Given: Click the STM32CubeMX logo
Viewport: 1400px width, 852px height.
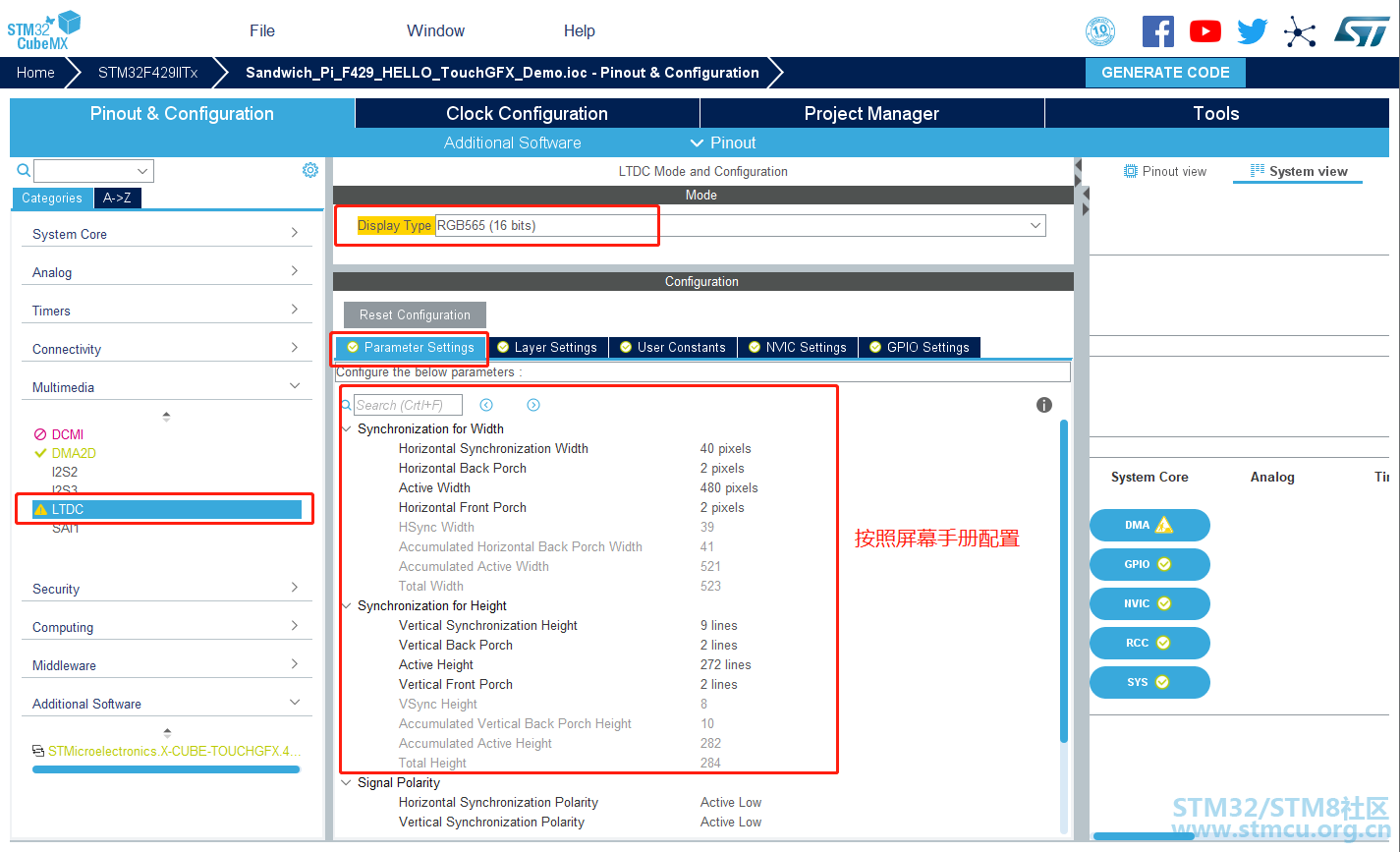Looking at the screenshot, I should (x=44, y=29).
